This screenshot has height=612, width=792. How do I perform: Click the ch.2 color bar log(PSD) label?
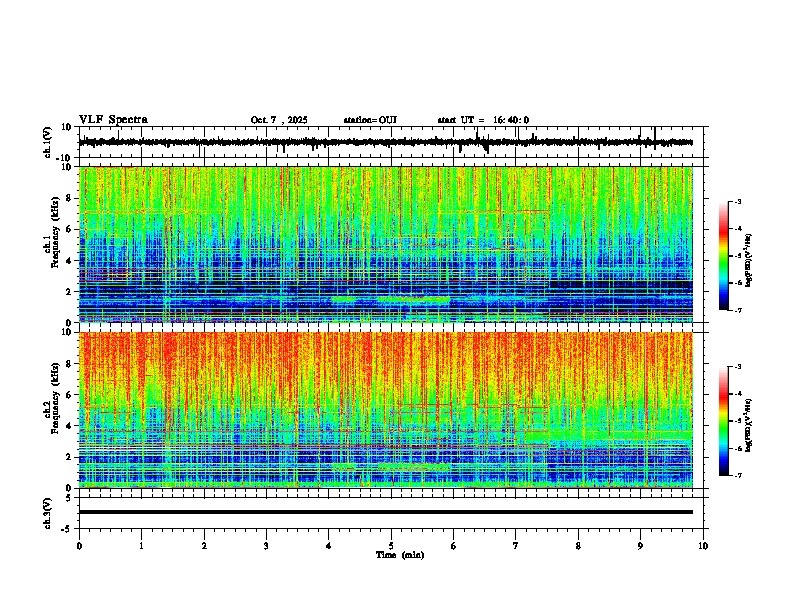749,425
